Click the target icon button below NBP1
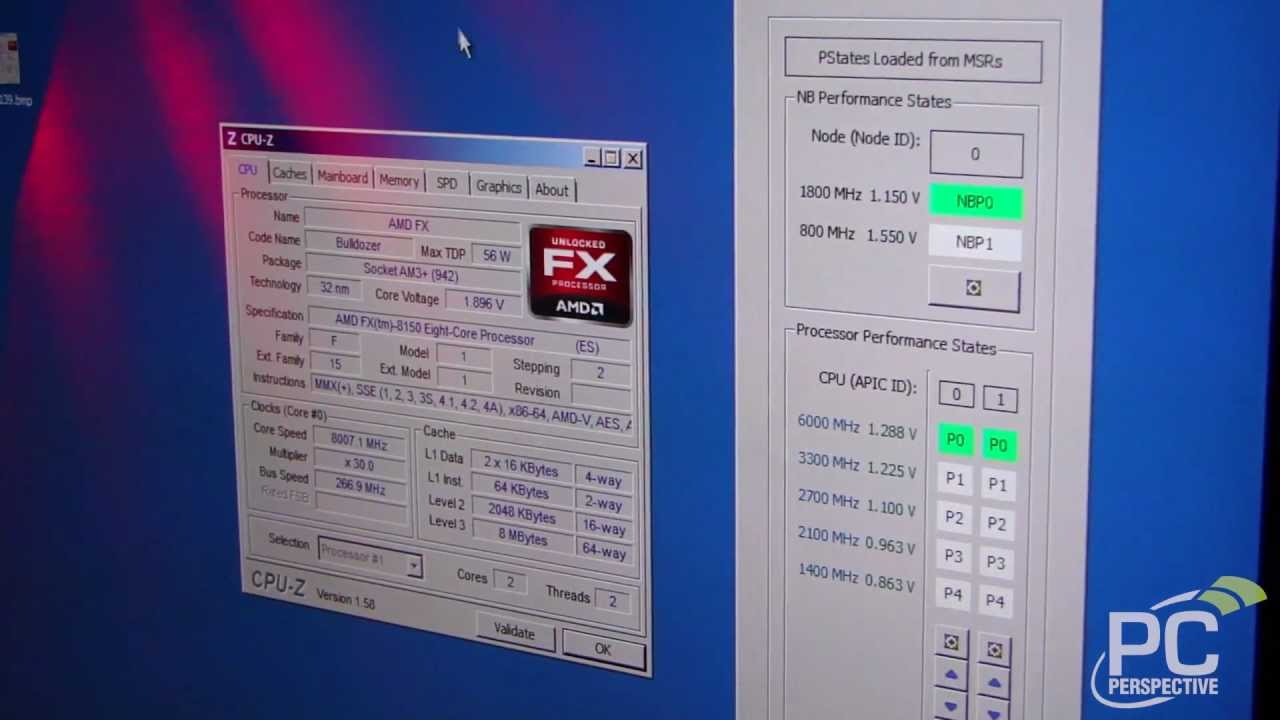 pos(974,288)
